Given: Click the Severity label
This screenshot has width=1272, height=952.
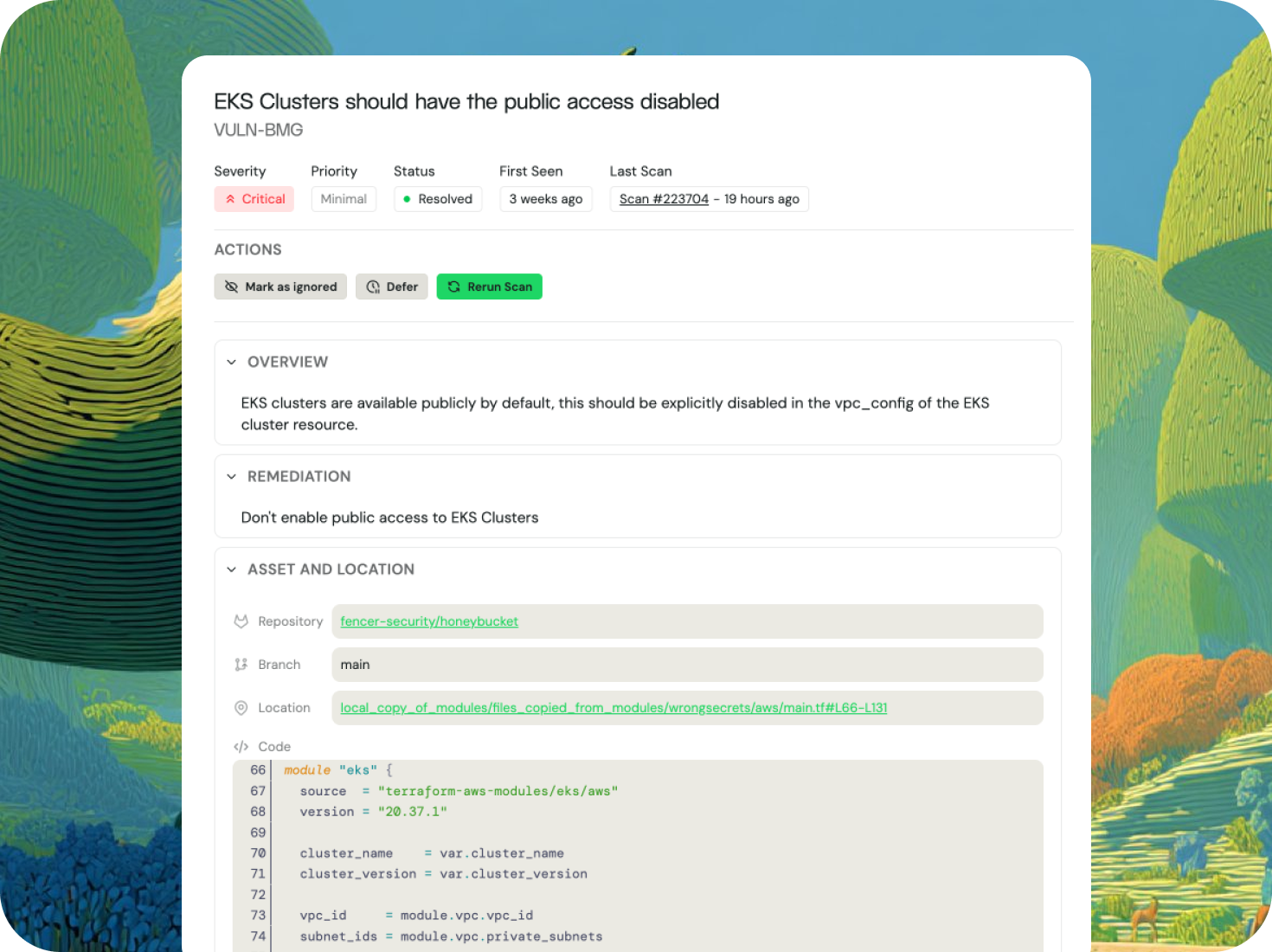Looking at the screenshot, I should coord(240,171).
